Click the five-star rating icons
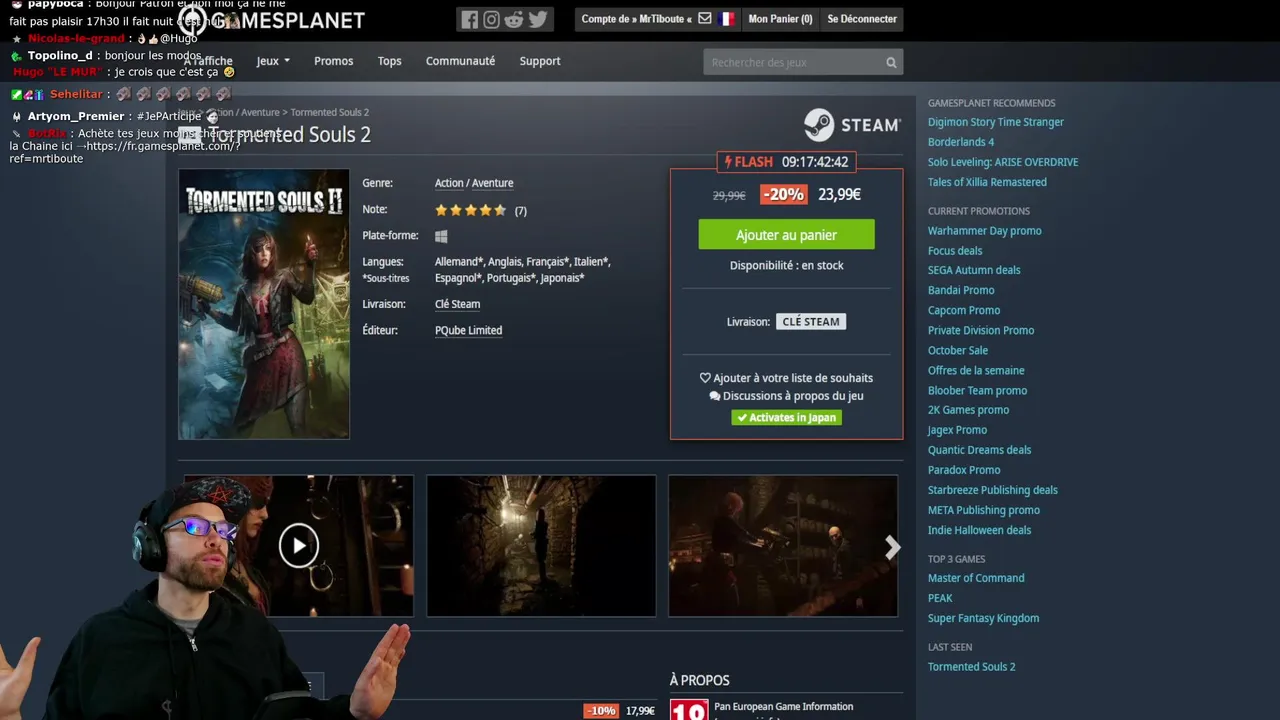 pyautogui.click(x=471, y=210)
